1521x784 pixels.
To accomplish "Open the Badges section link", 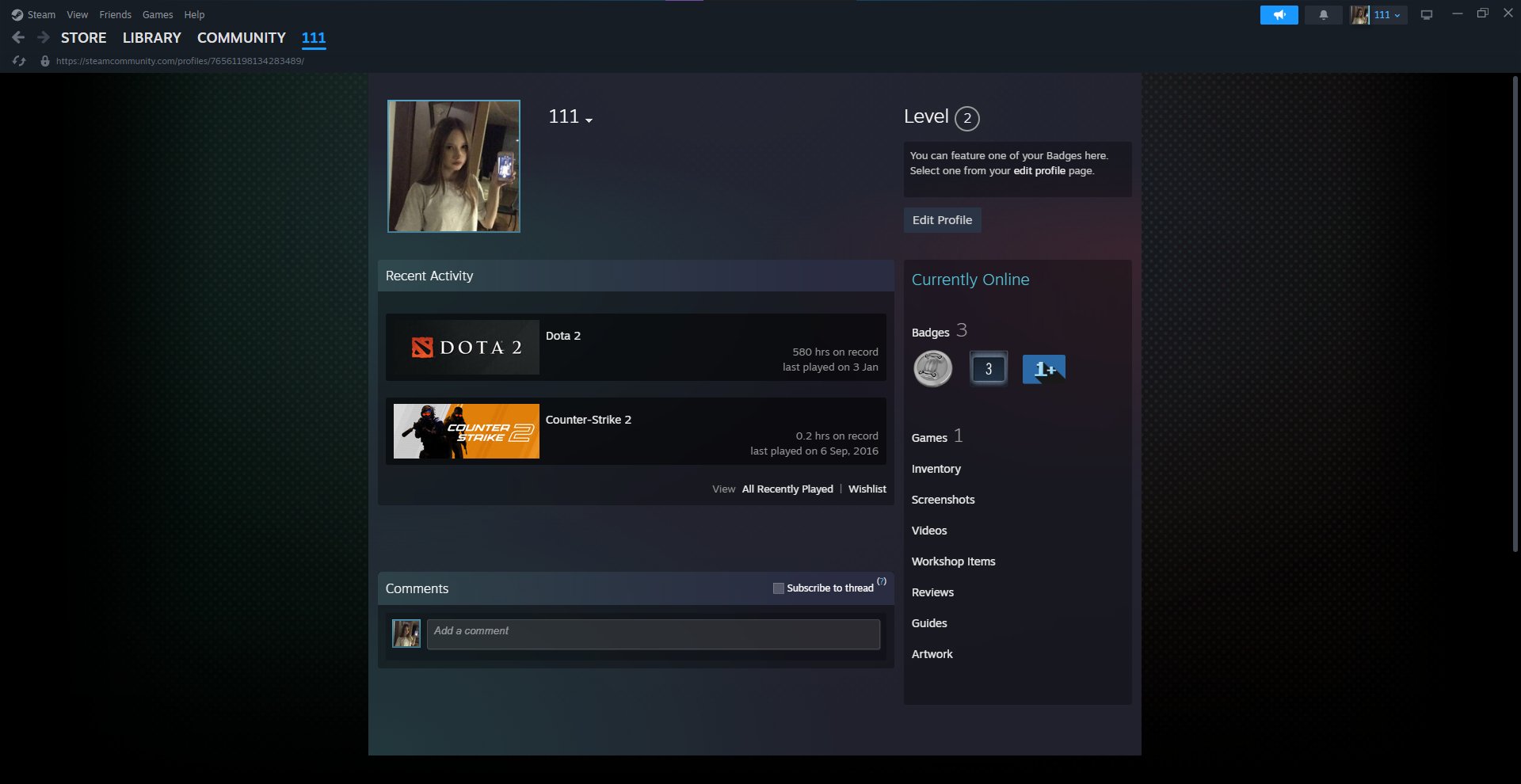I will [931, 333].
